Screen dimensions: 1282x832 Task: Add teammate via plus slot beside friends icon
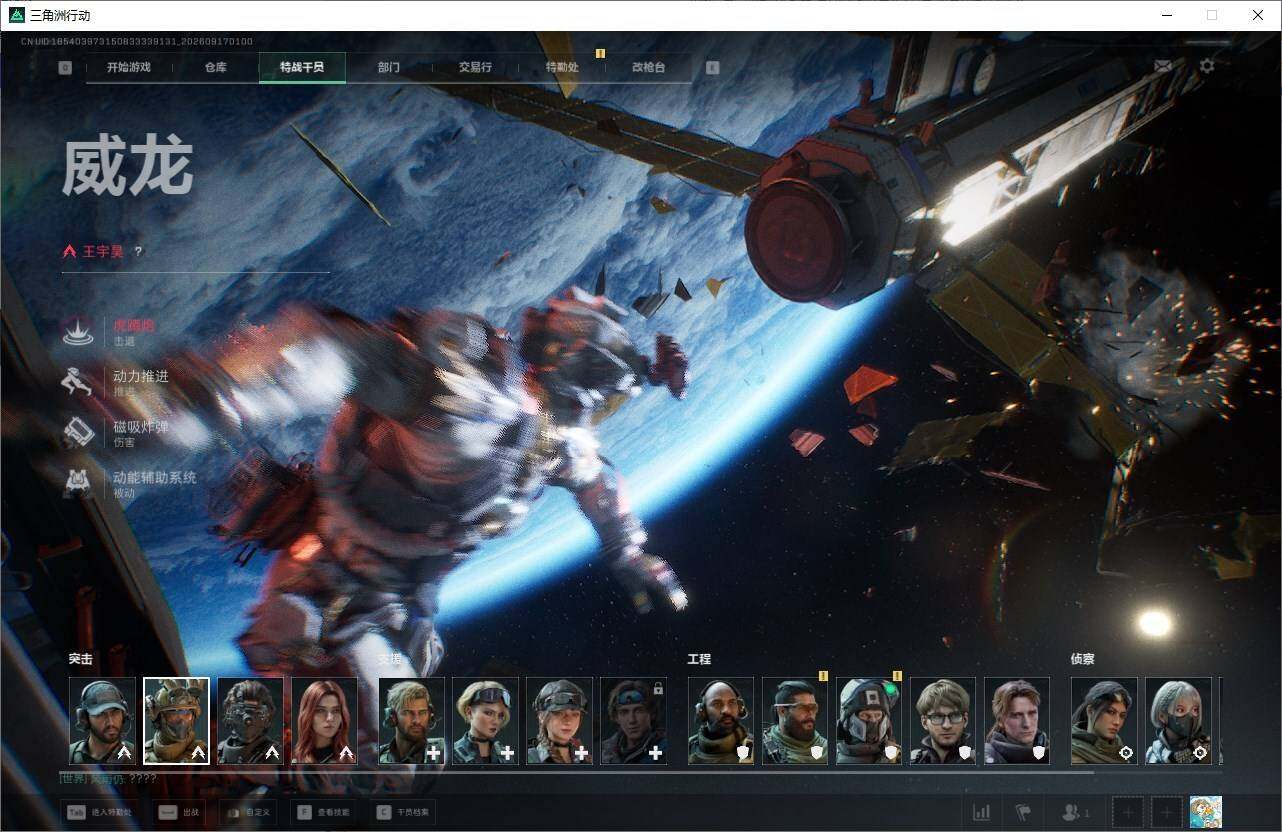click(x=1128, y=813)
